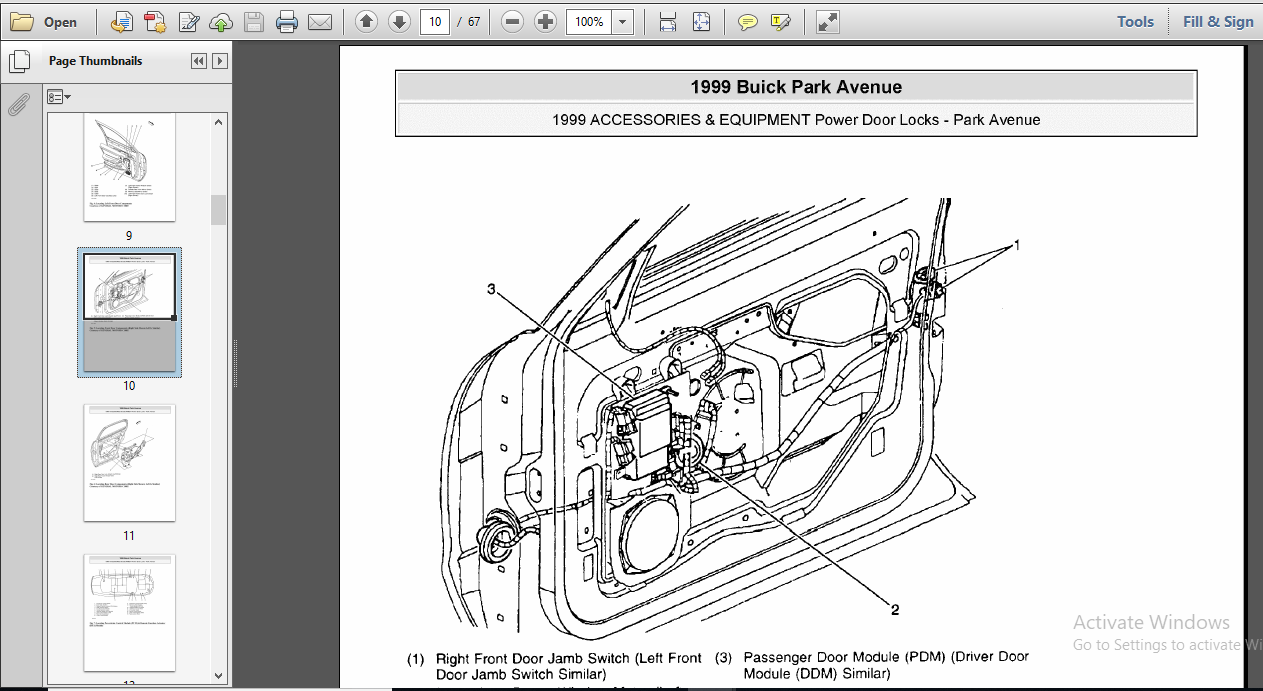Click the Create PDF icon
Viewport: 1263px width, 691px height.
point(155,22)
